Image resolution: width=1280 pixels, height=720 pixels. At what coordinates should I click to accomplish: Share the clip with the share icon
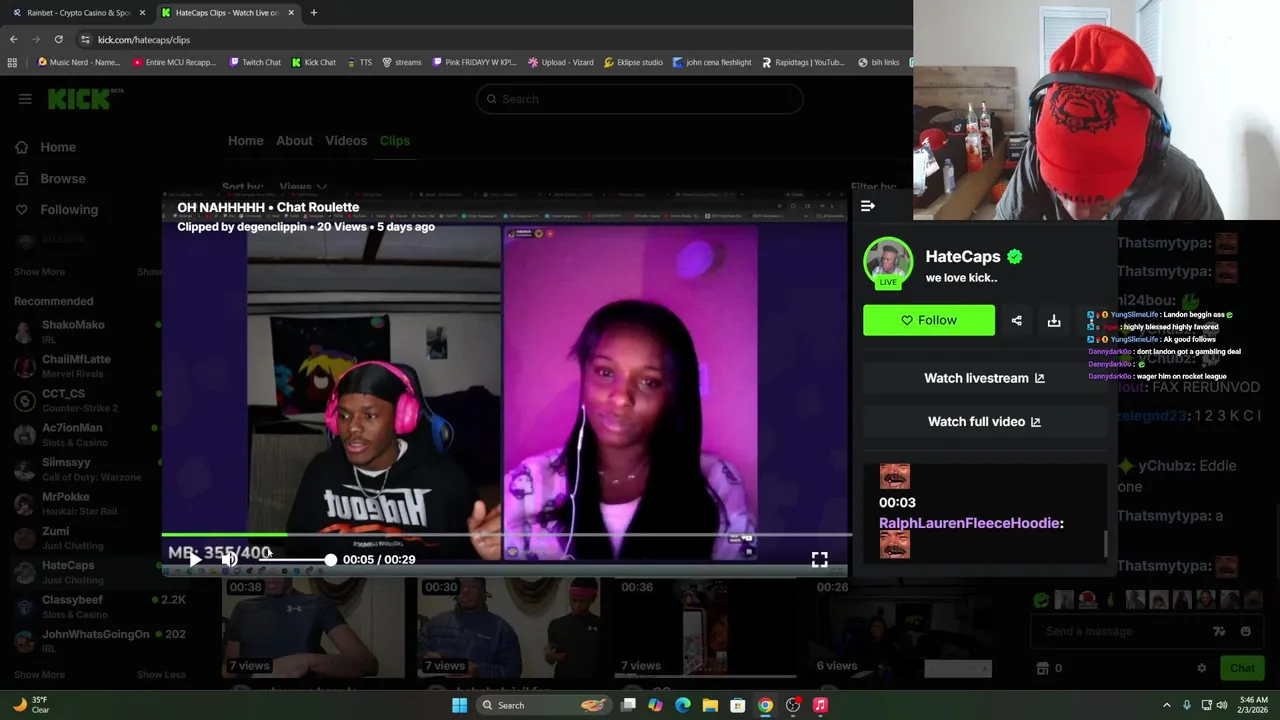(1016, 320)
